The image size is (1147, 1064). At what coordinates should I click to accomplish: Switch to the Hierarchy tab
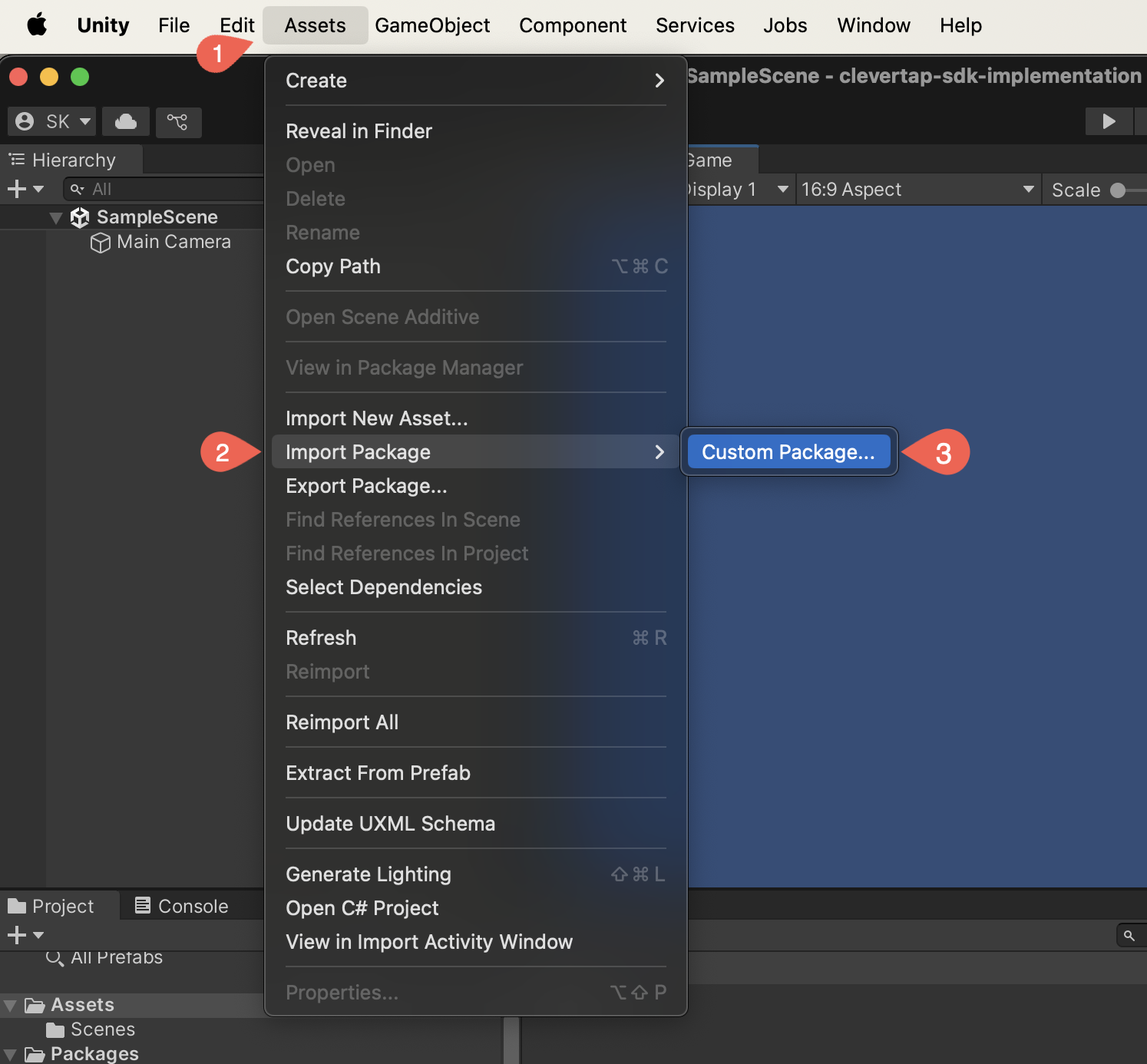[x=71, y=160]
